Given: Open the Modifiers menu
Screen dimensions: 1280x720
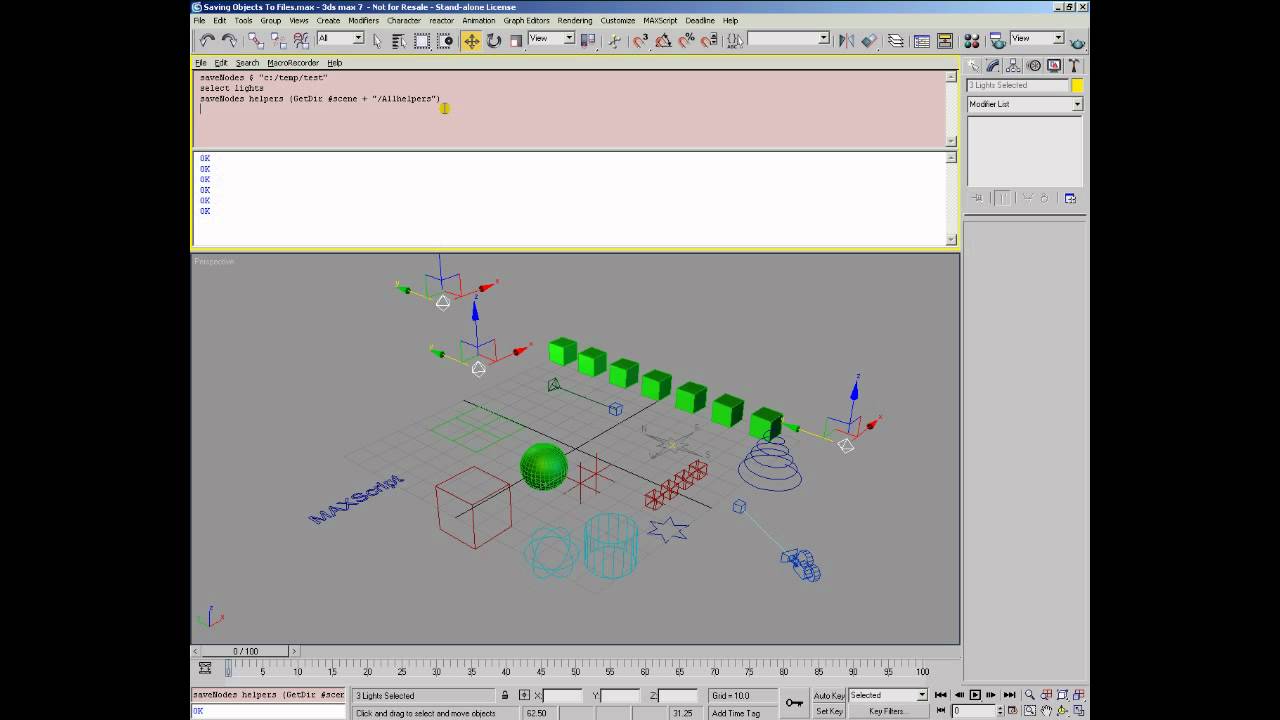Looking at the screenshot, I should (x=363, y=20).
